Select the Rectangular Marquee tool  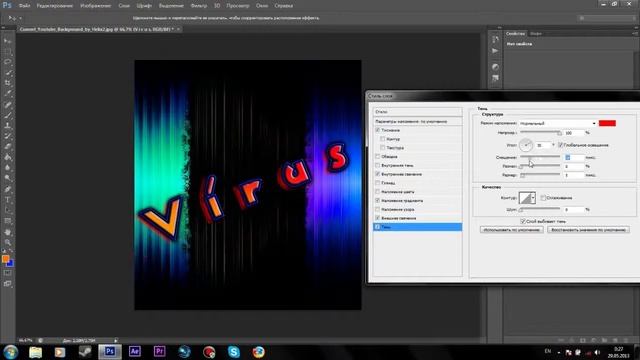click(x=8, y=51)
